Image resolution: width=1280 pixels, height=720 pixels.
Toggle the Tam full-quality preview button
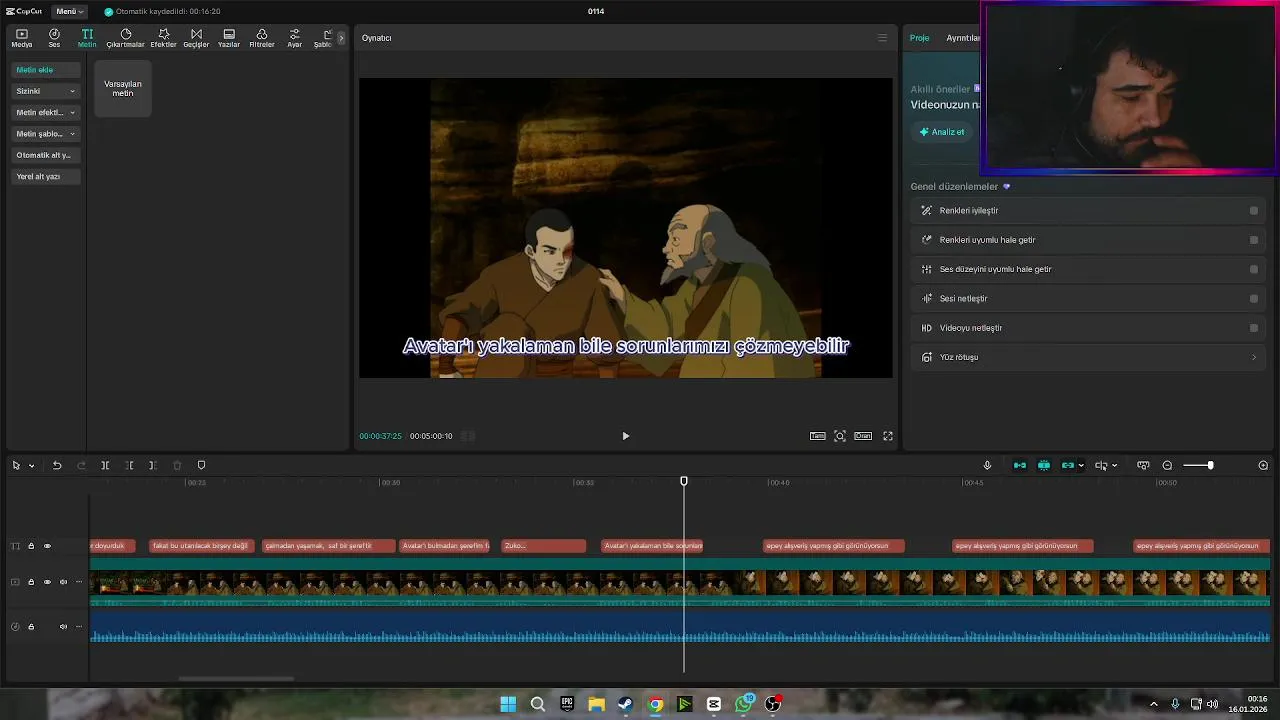click(818, 436)
